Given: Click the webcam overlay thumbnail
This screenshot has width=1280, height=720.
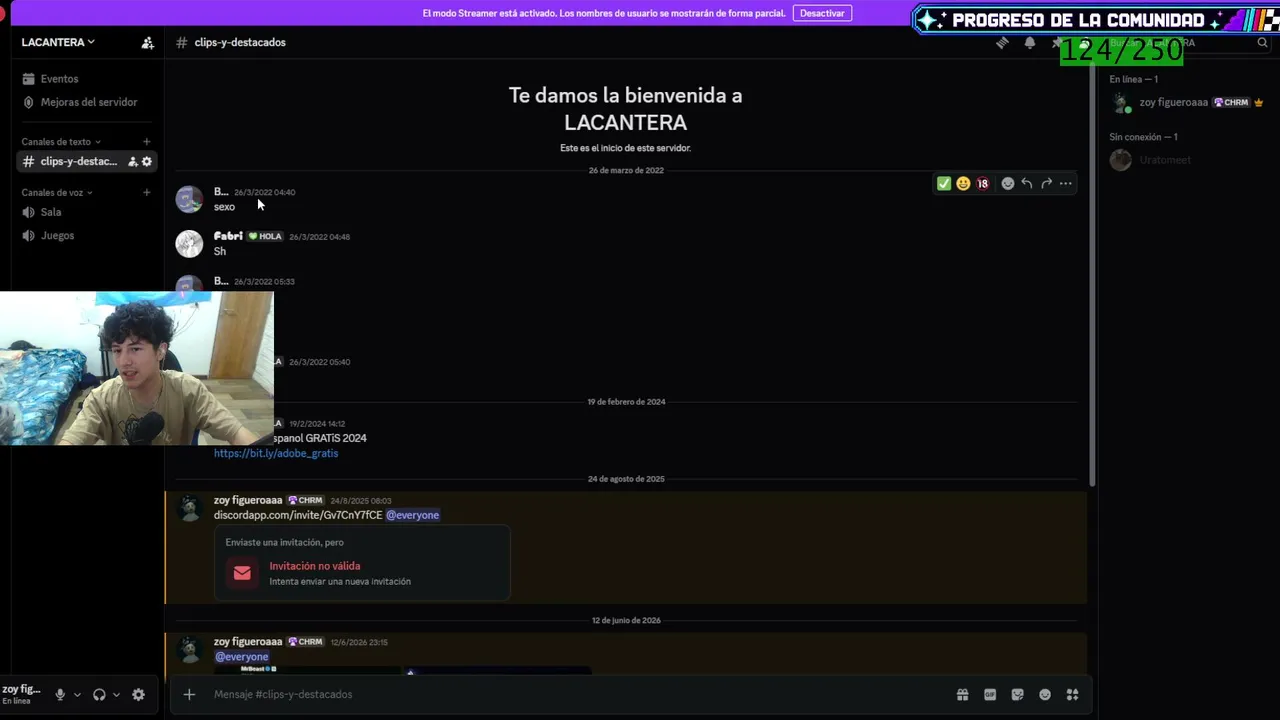Looking at the screenshot, I should point(136,368).
